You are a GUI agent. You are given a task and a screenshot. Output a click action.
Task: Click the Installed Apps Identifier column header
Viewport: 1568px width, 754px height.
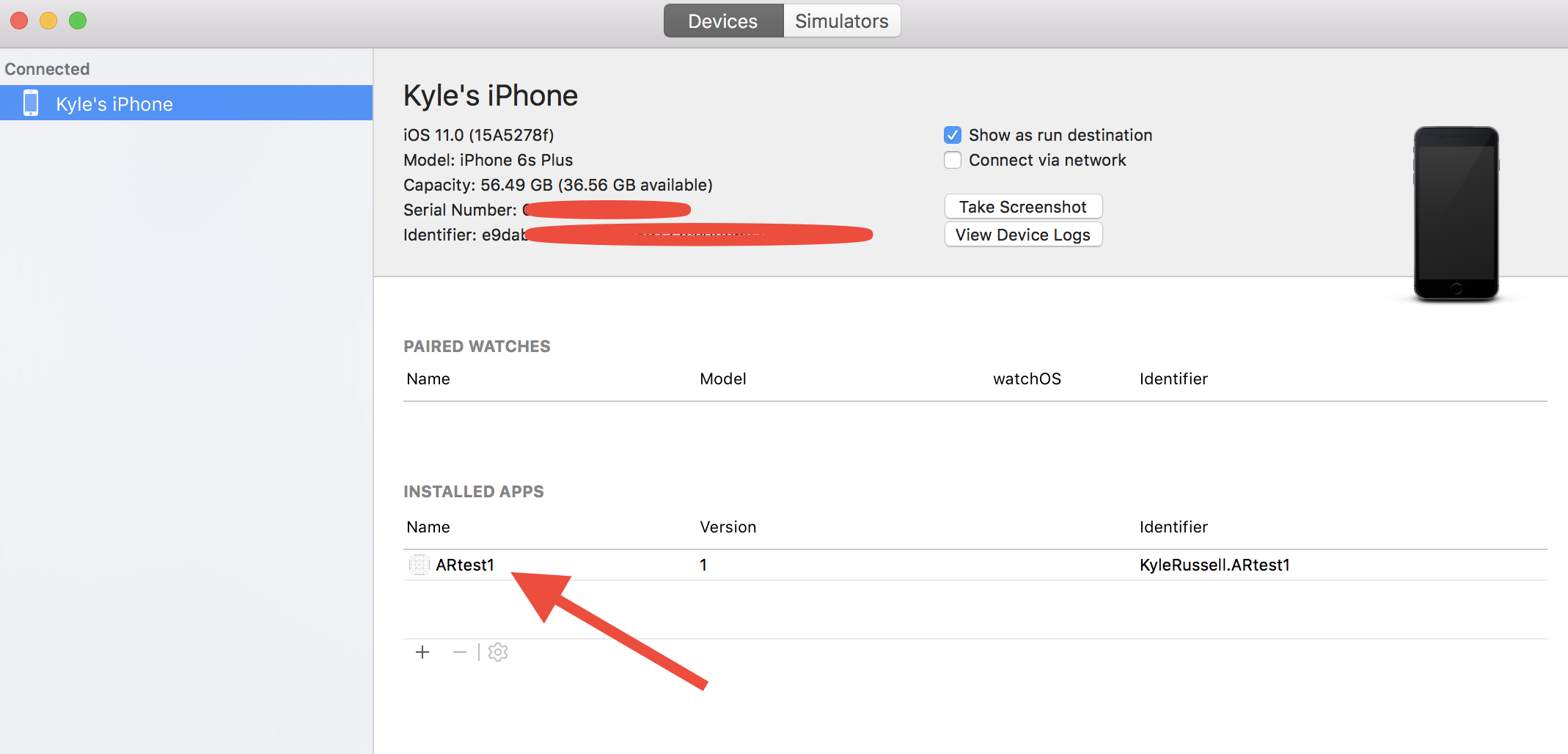point(1173,527)
